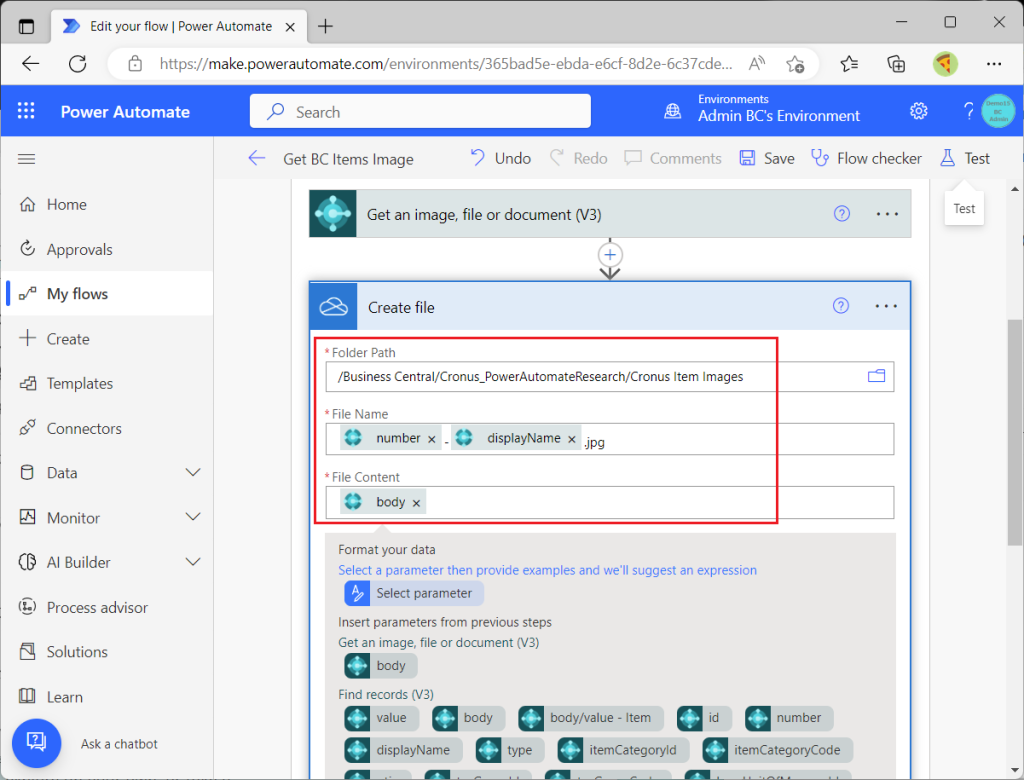Open the Help question mark in header
1024x780 pixels.
(968, 111)
